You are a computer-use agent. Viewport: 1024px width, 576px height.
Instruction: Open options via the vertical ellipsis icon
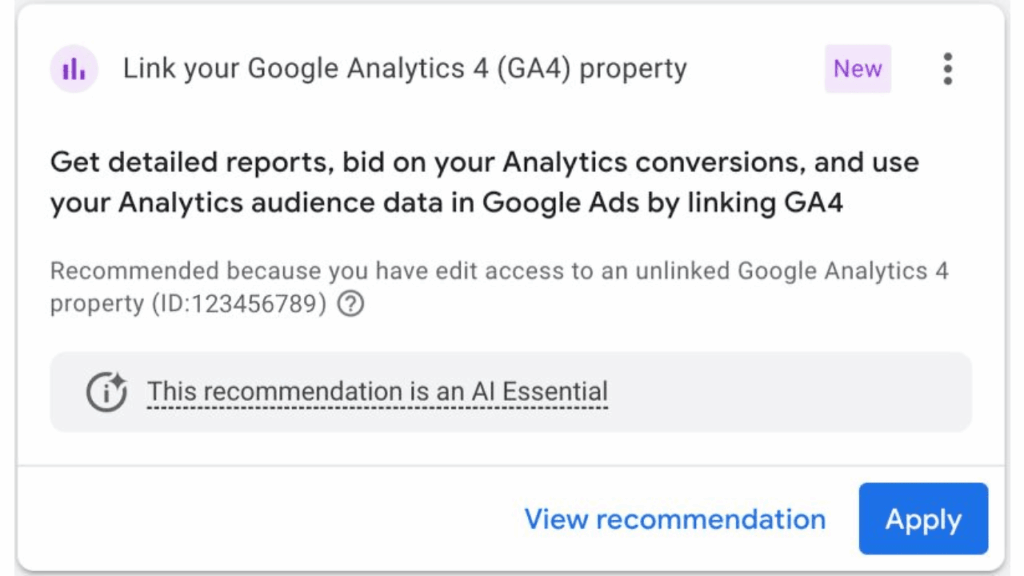coord(946,68)
